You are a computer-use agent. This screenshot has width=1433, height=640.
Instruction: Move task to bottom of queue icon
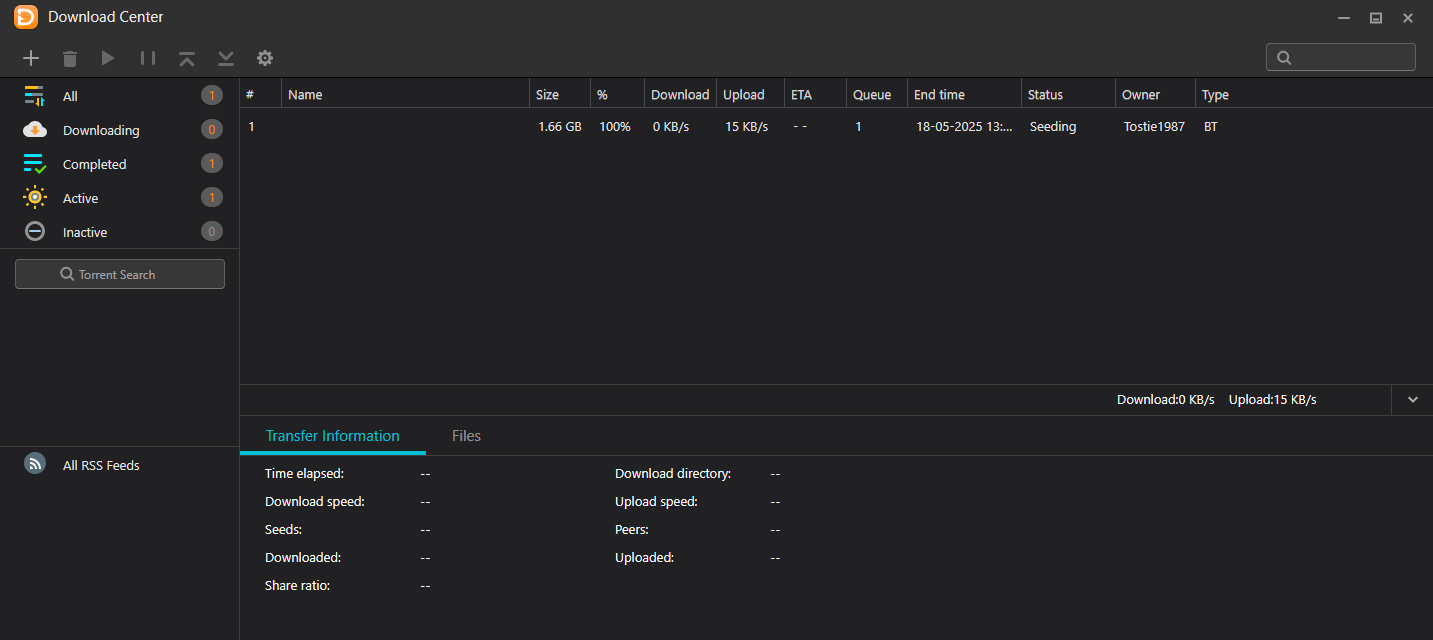click(x=226, y=58)
